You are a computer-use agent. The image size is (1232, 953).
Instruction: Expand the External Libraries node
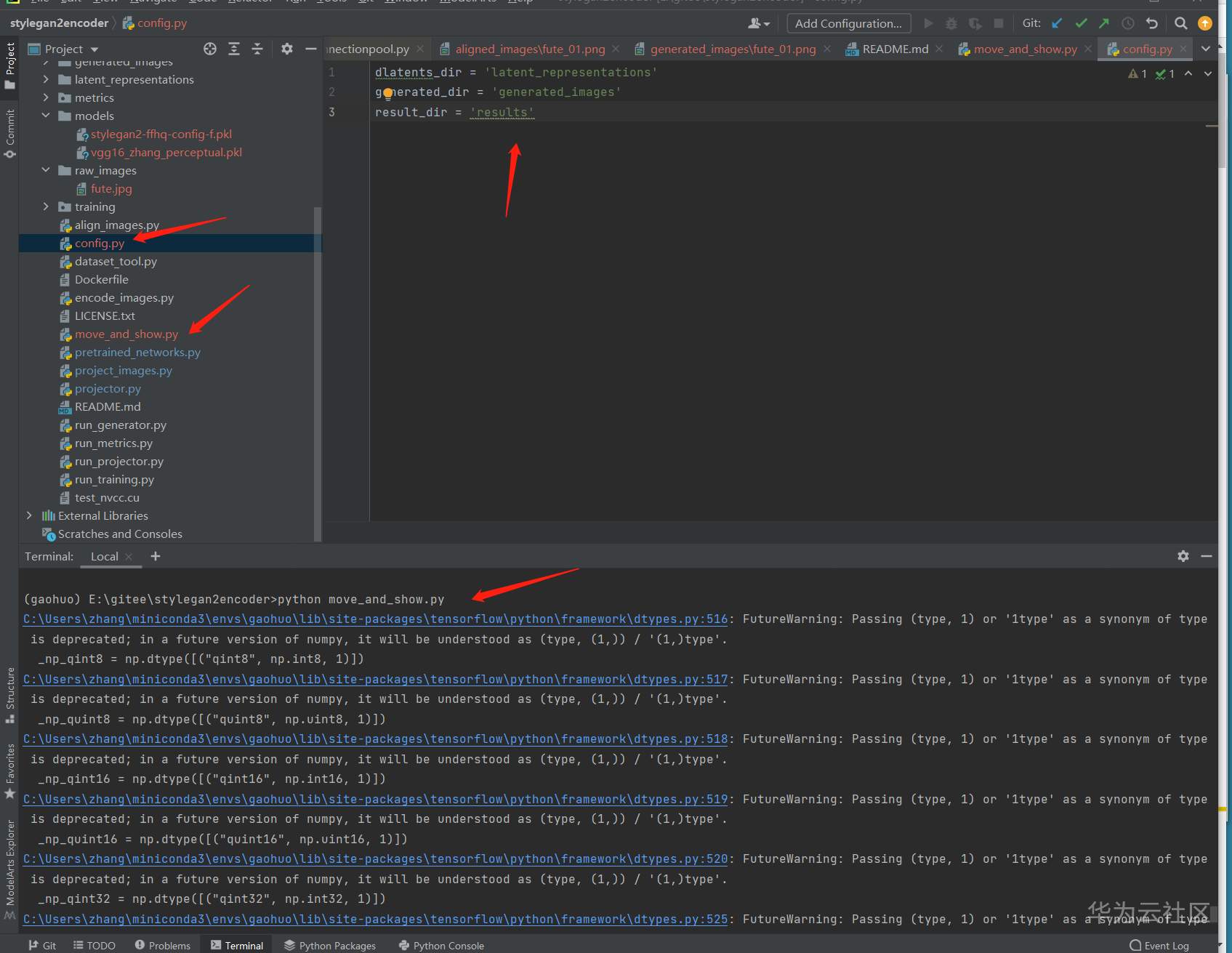tap(29, 515)
